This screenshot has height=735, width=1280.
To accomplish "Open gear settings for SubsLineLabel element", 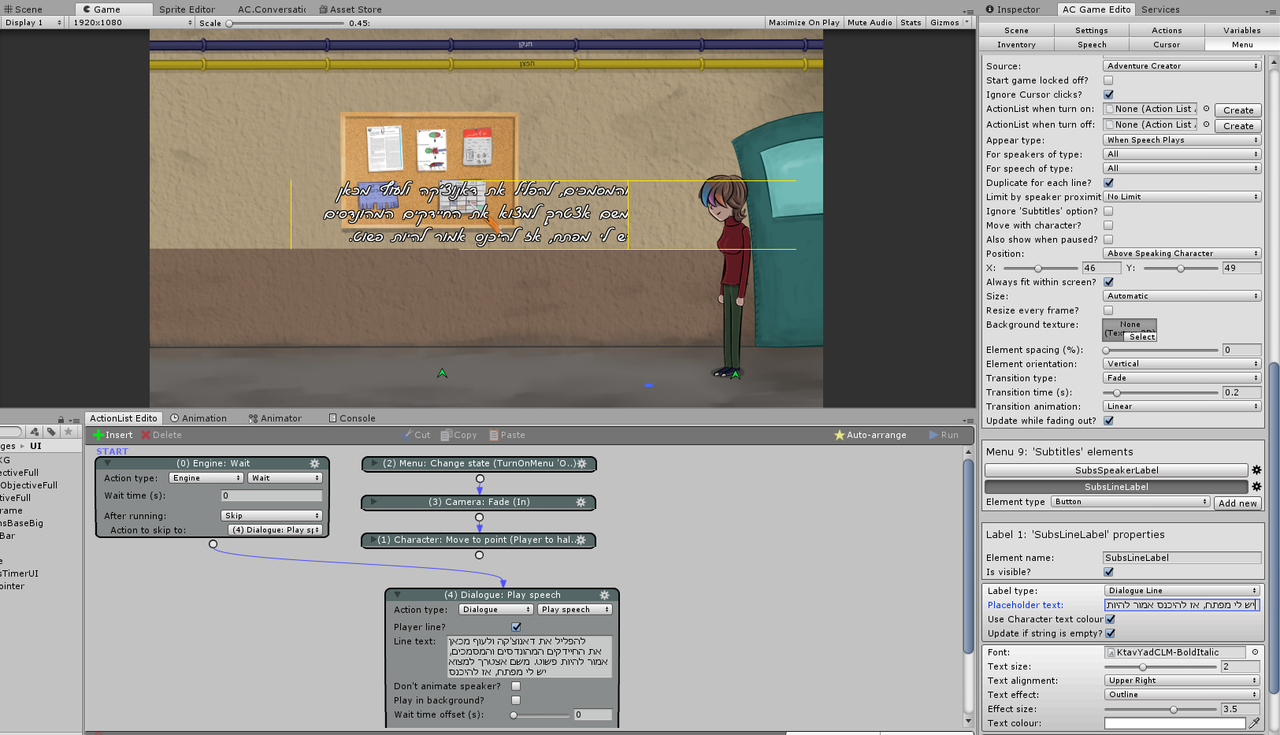I will [1256, 487].
